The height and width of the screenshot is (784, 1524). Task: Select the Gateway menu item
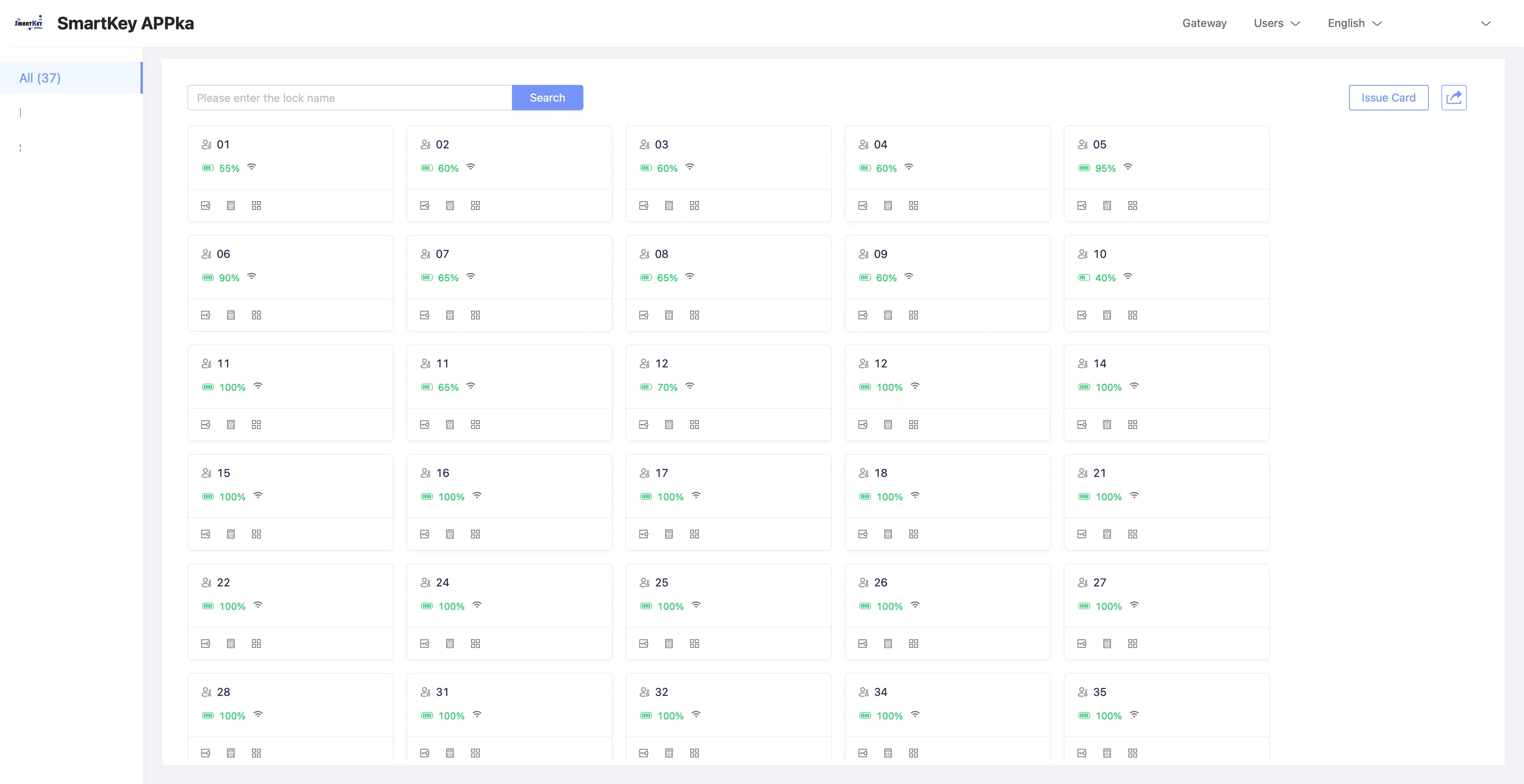(1205, 23)
